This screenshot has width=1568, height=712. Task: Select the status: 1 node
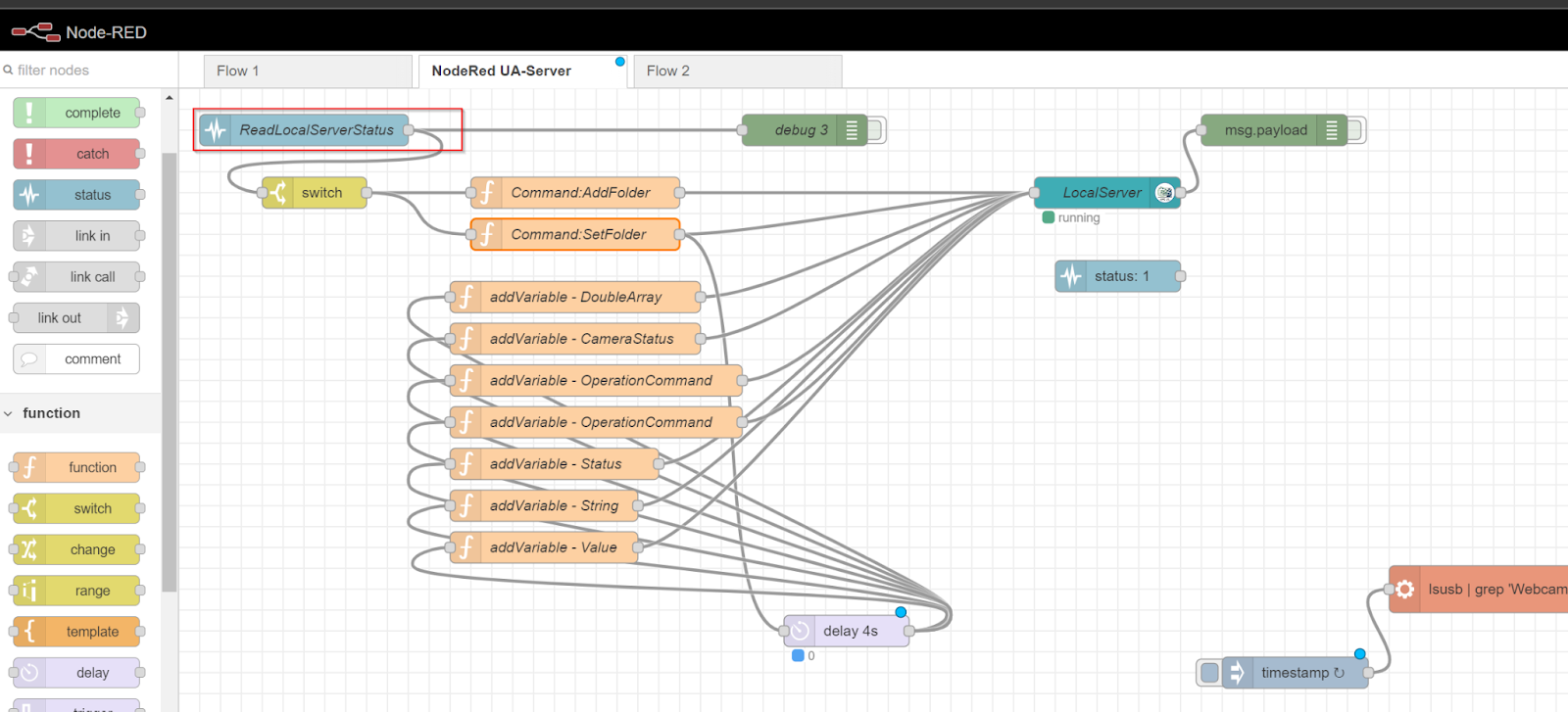(1118, 276)
